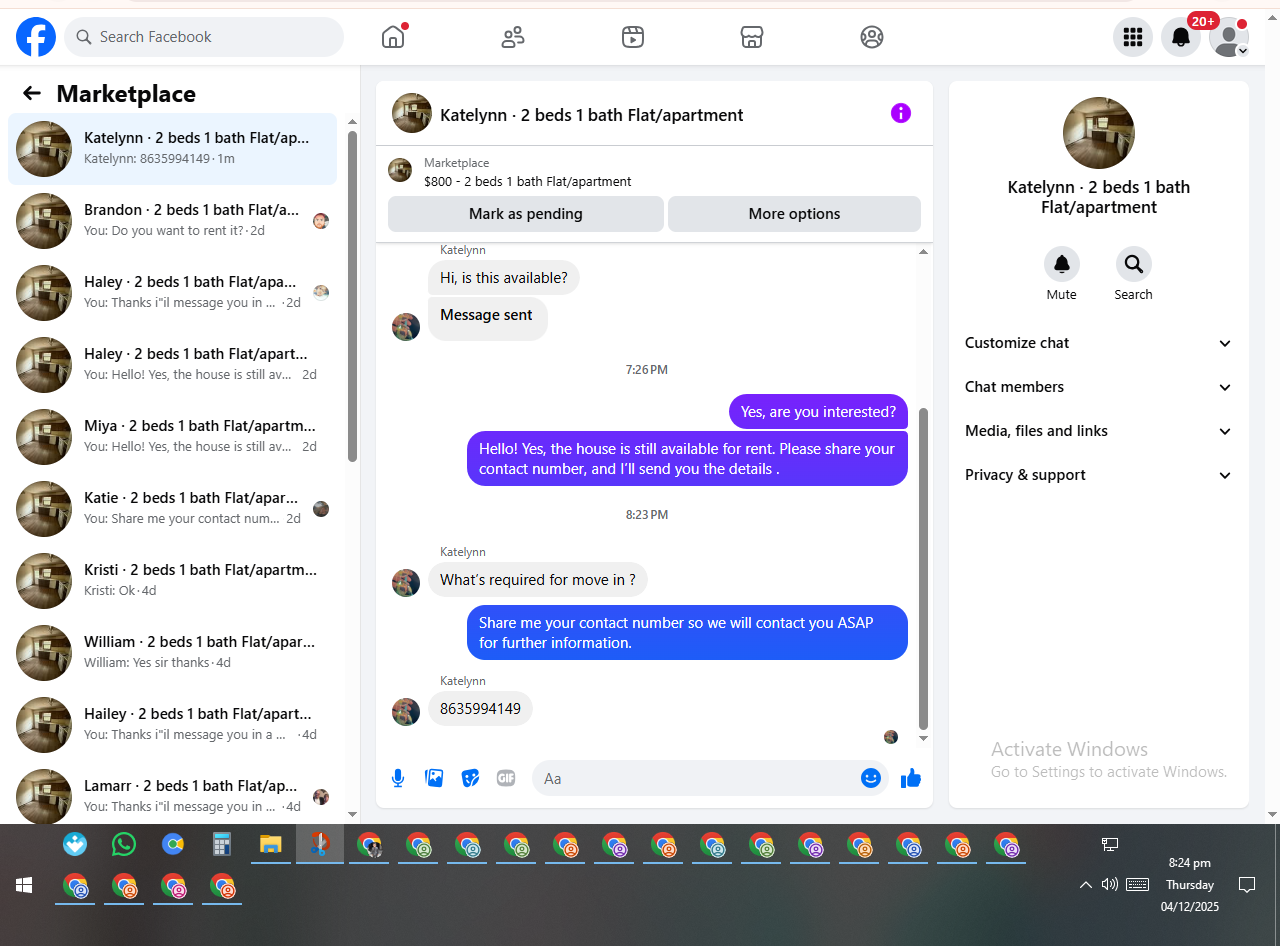Open Calculator from the taskbar

point(222,845)
